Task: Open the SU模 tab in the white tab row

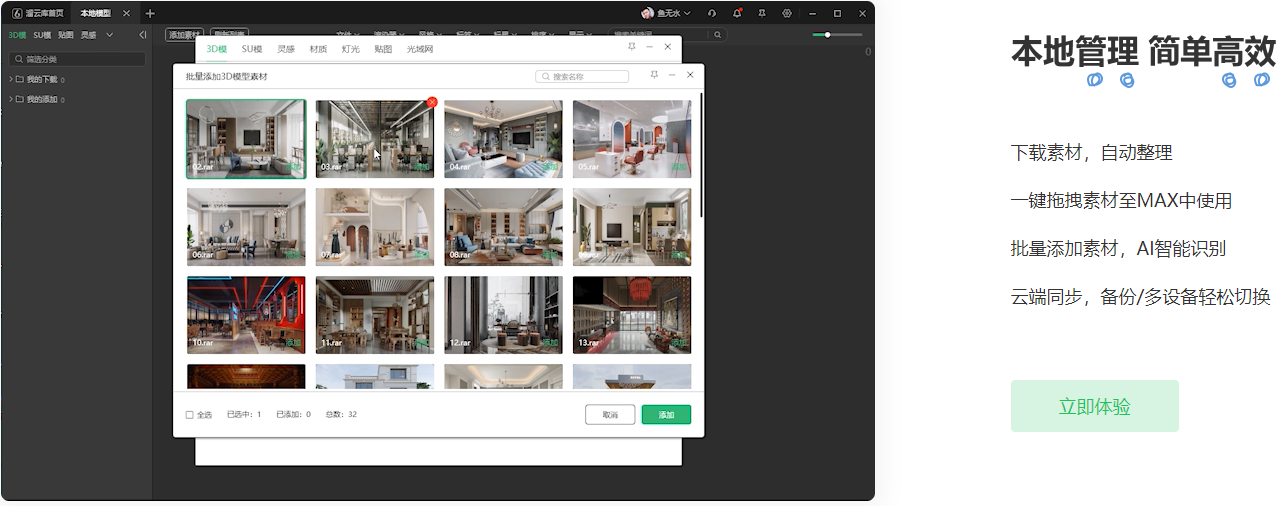Action: [x=252, y=48]
